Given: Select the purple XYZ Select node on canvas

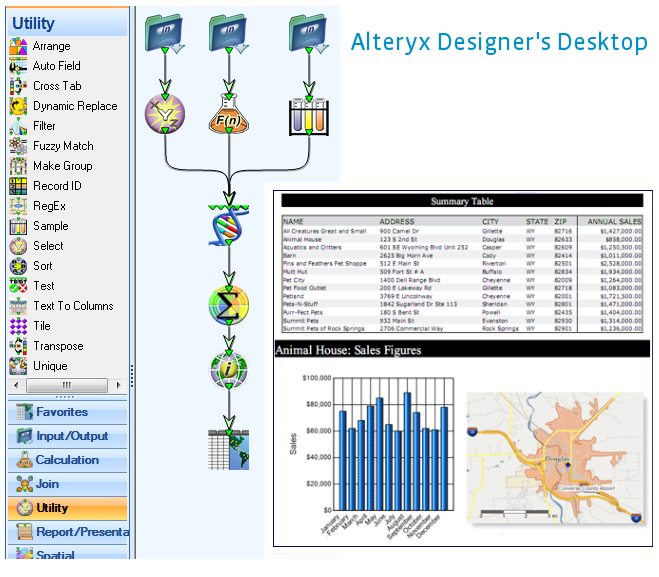Looking at the screenshot, I should [165, 114].
